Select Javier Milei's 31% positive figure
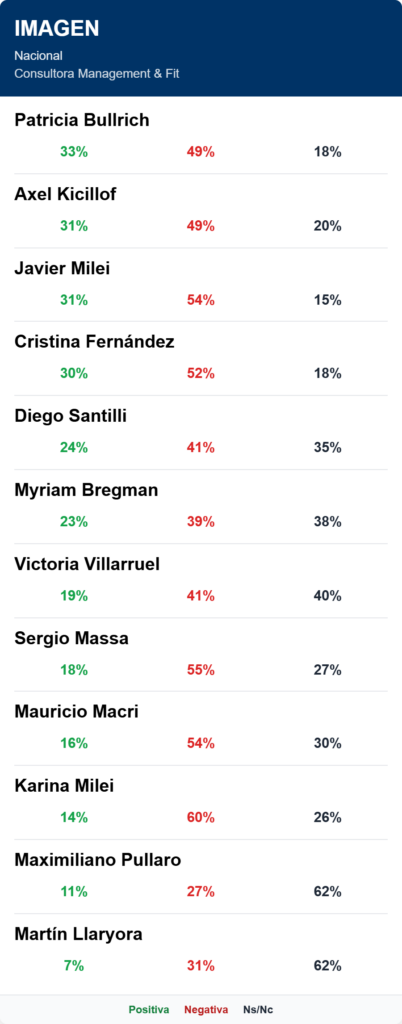This screenshot has width=402, height=1024. click(x=74, y=300)
